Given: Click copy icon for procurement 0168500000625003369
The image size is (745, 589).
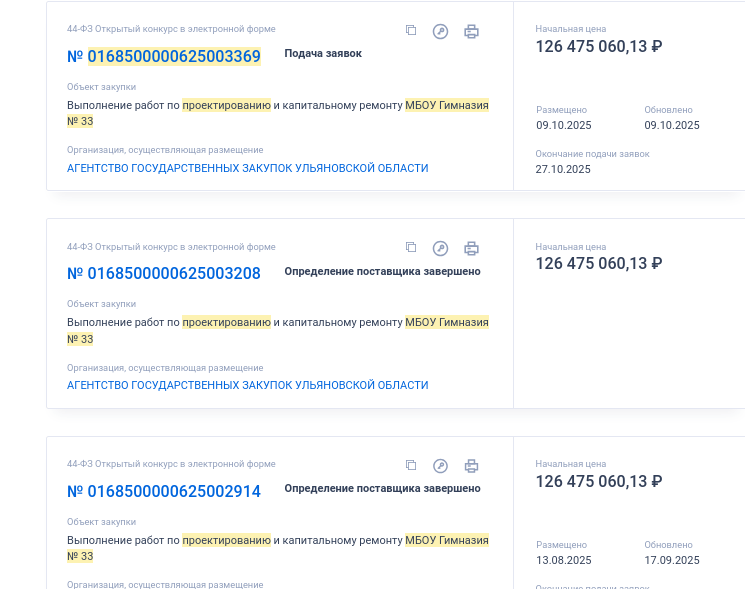Looking at the screenshot, I should [411, 31].
